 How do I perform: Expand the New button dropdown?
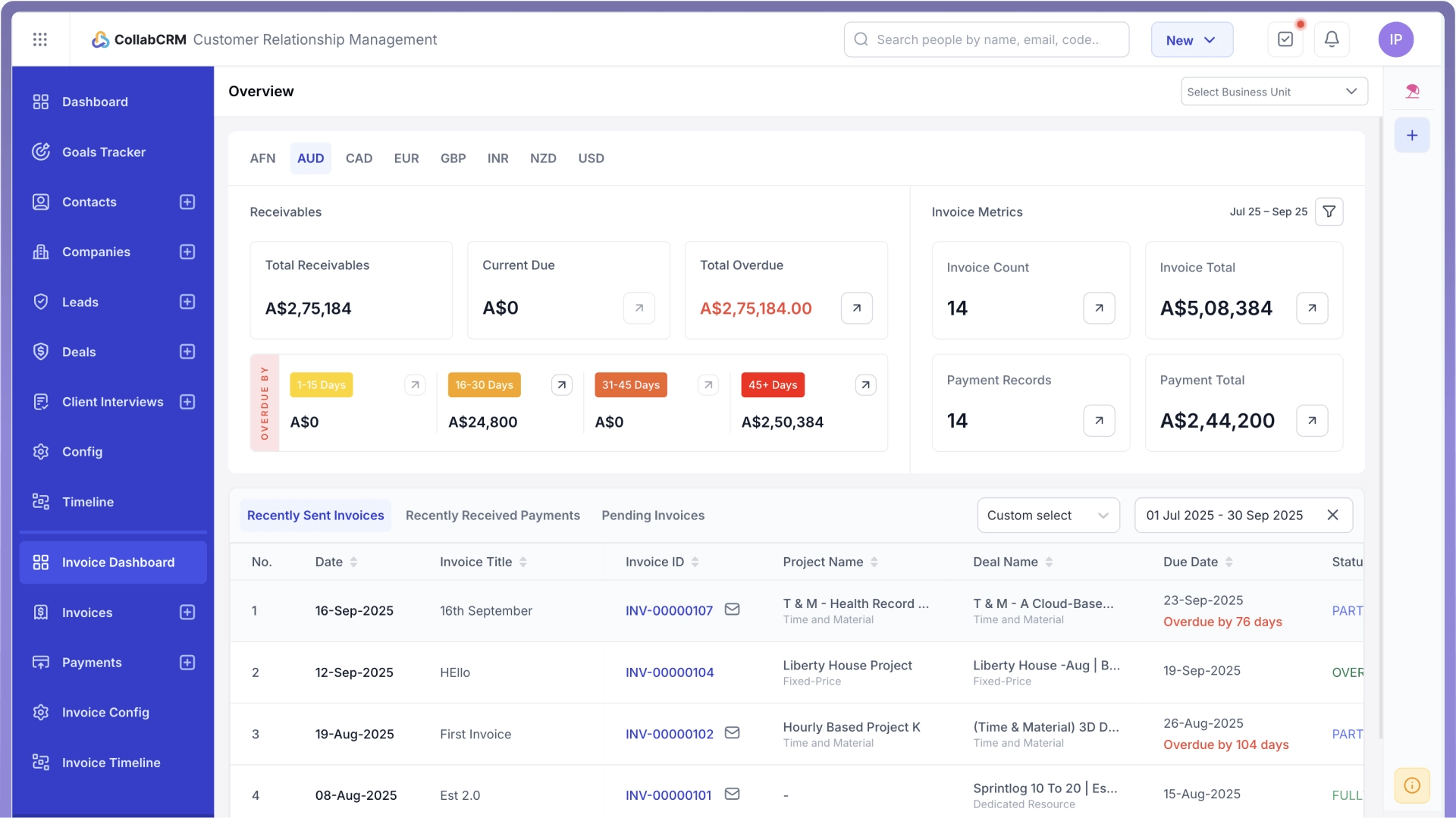(1191, 40)
